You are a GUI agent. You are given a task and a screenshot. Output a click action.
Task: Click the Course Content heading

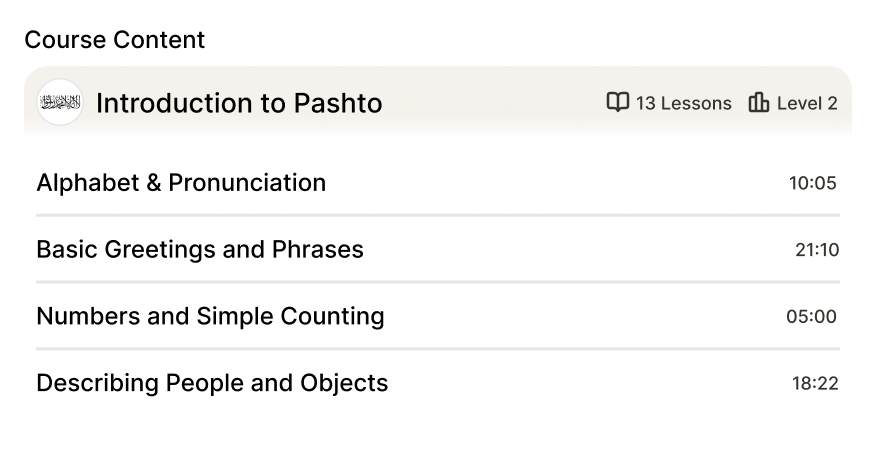click(x=114, y=40)
